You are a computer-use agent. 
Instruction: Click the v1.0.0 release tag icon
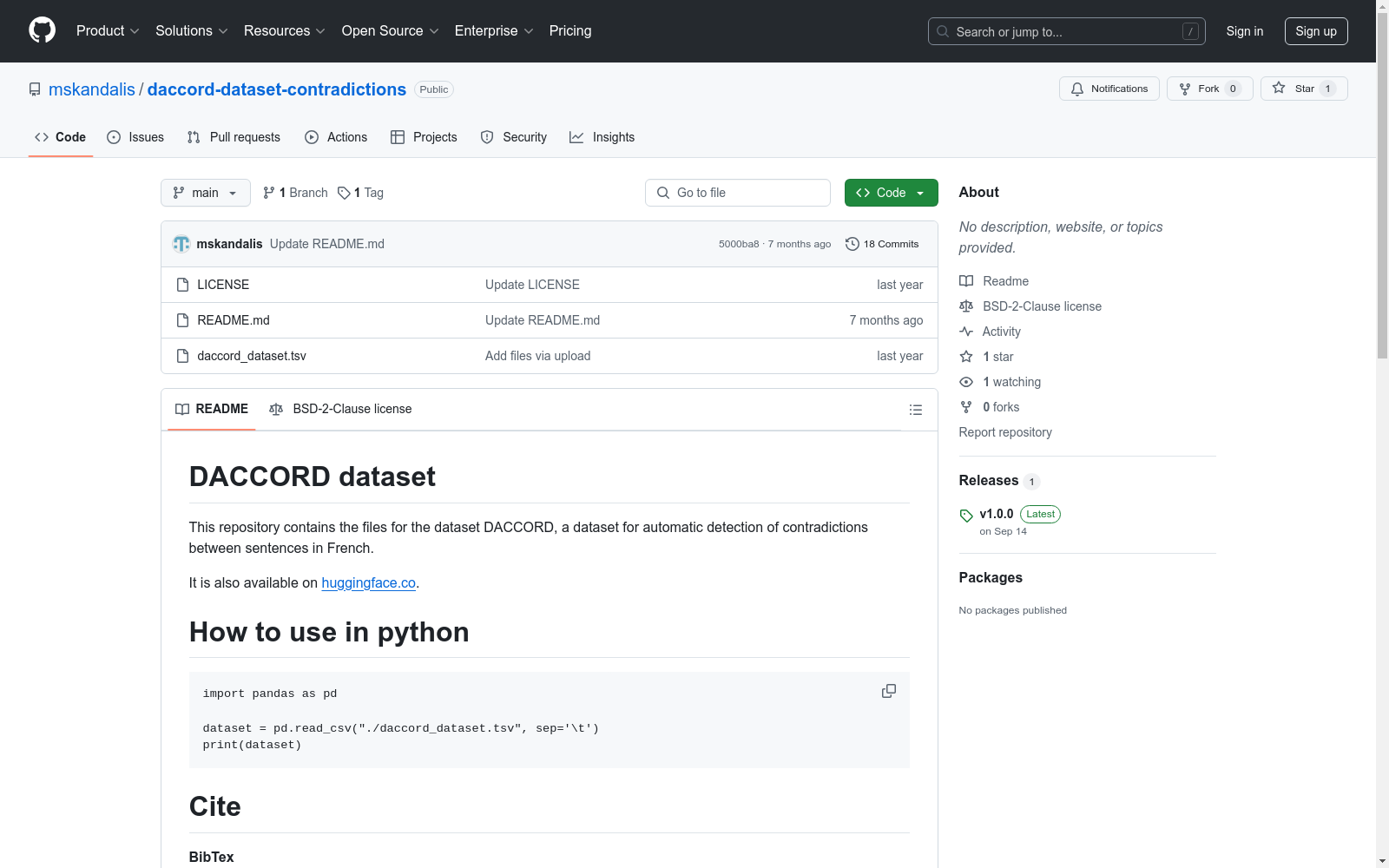pyautogui.click(x=966, y=516)
